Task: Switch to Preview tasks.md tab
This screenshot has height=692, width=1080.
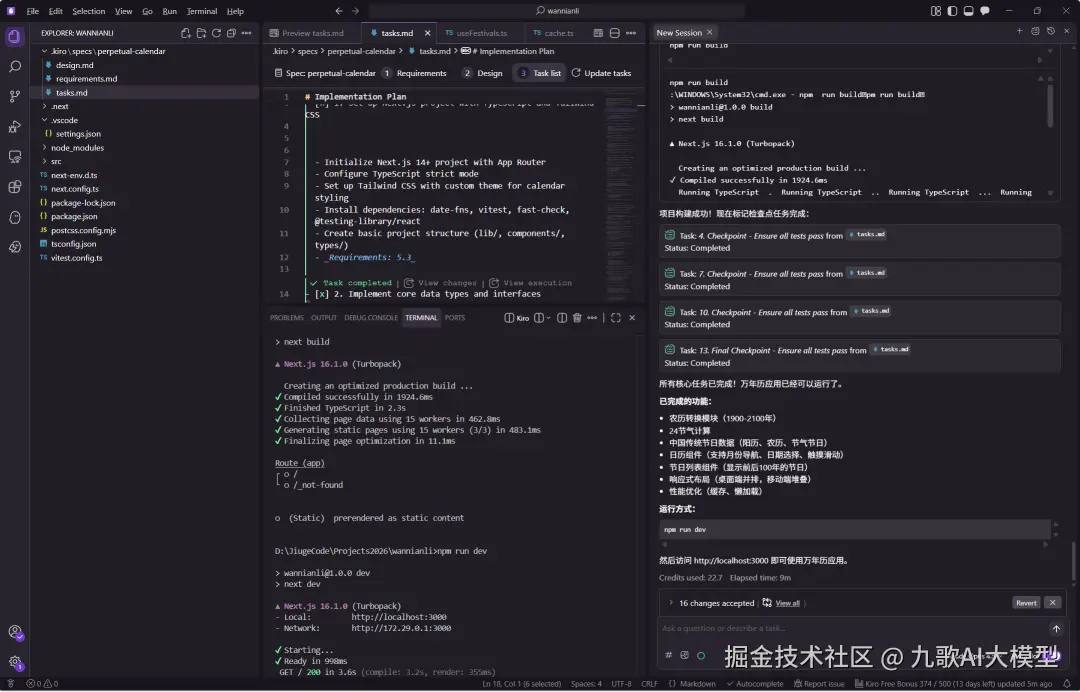Action: click(313, 33)
